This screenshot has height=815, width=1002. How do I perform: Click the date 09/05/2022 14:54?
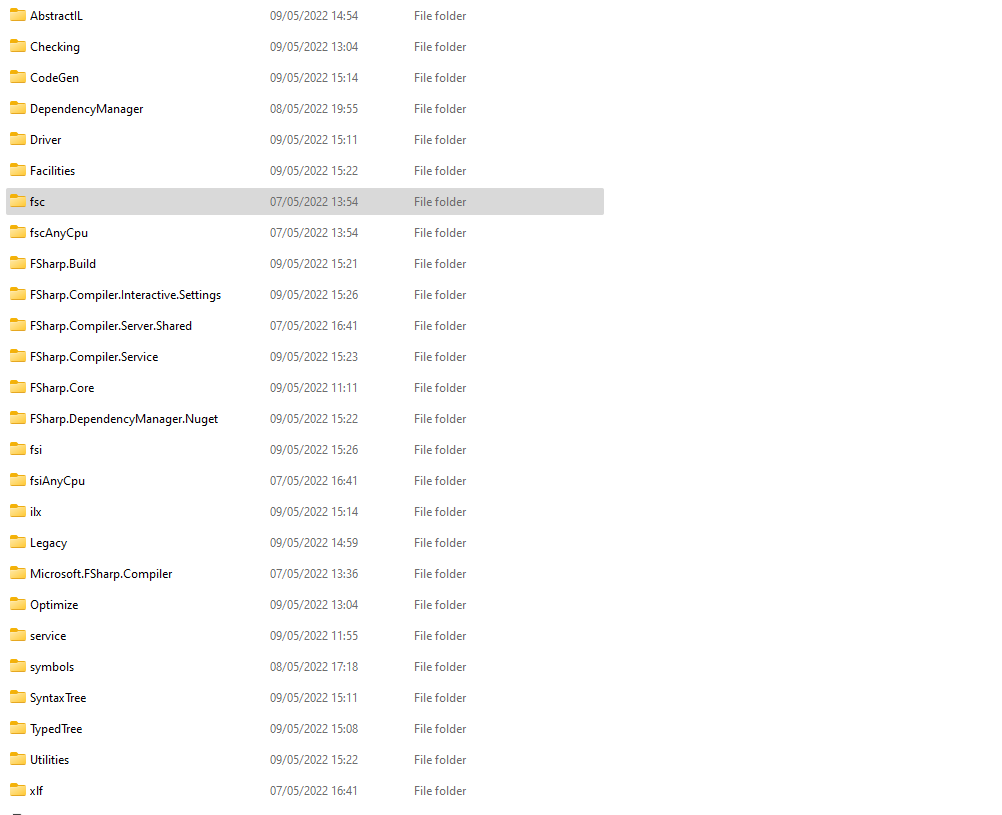314,15
